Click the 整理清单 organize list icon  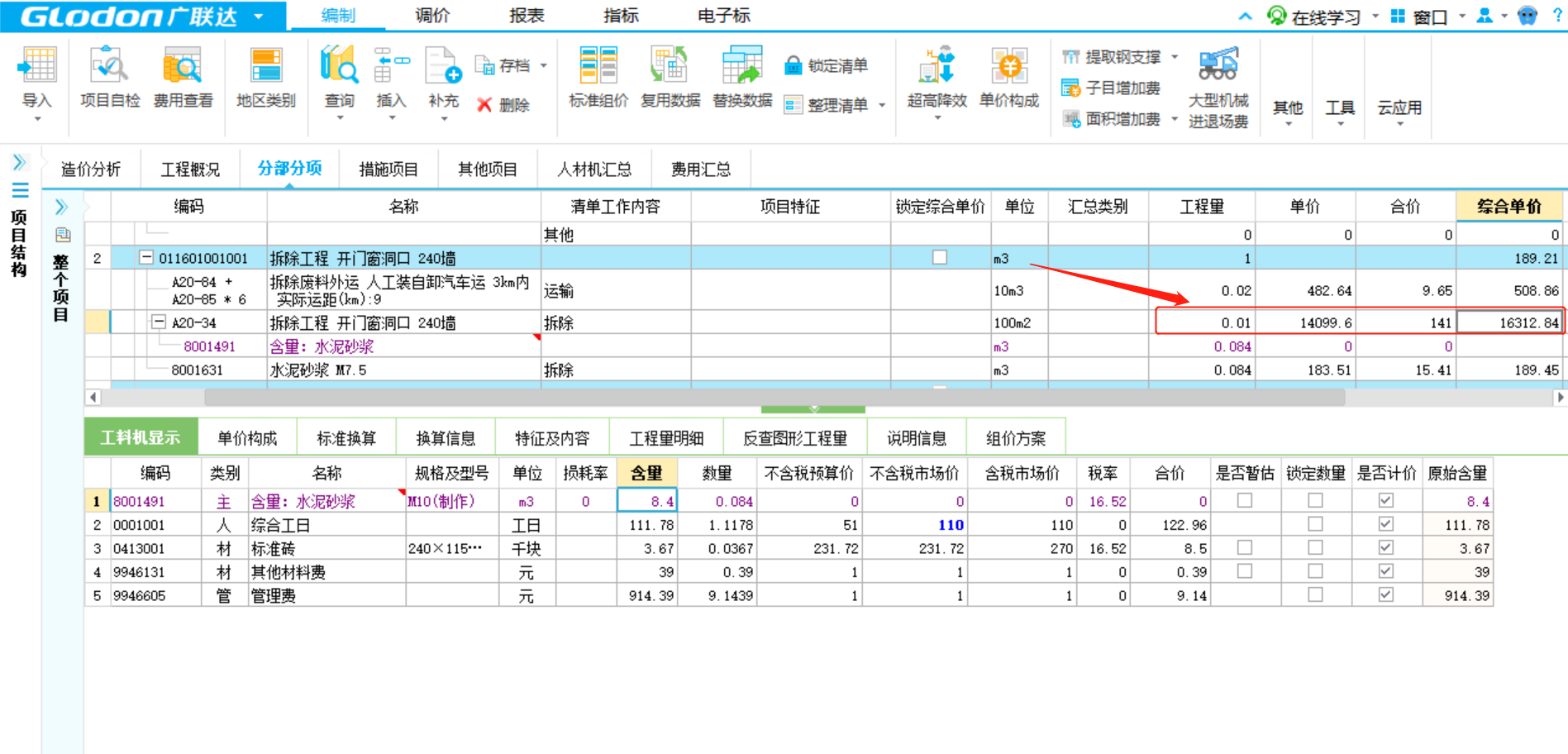[x=794, y=105]
